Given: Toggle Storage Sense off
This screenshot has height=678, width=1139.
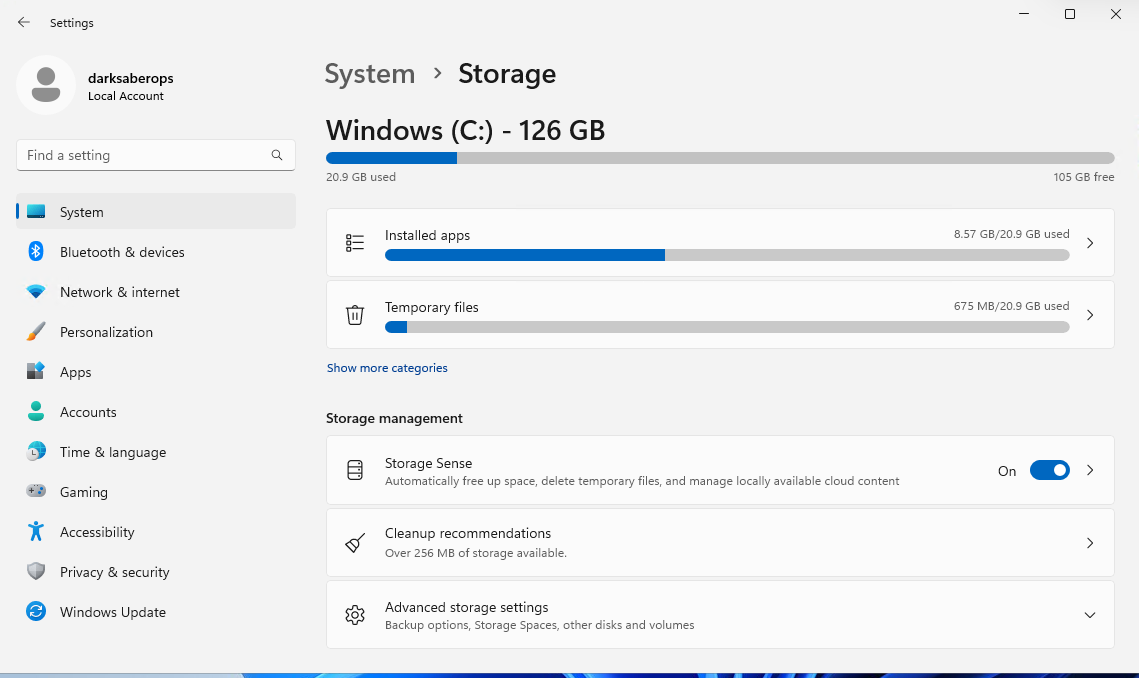Looking at the screenshot, I should [1049, 470].
